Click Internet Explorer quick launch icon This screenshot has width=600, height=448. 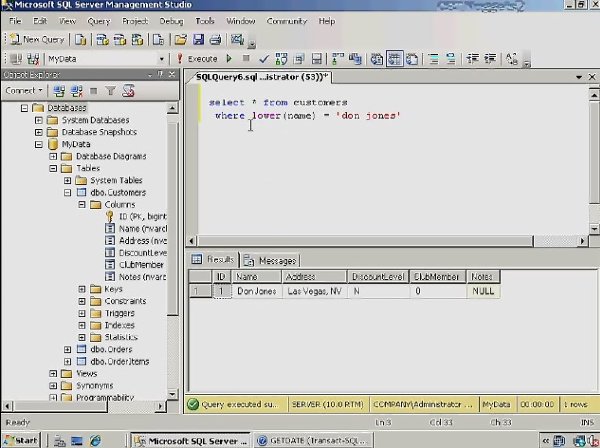pyautogui.click(x=95, y=441)
